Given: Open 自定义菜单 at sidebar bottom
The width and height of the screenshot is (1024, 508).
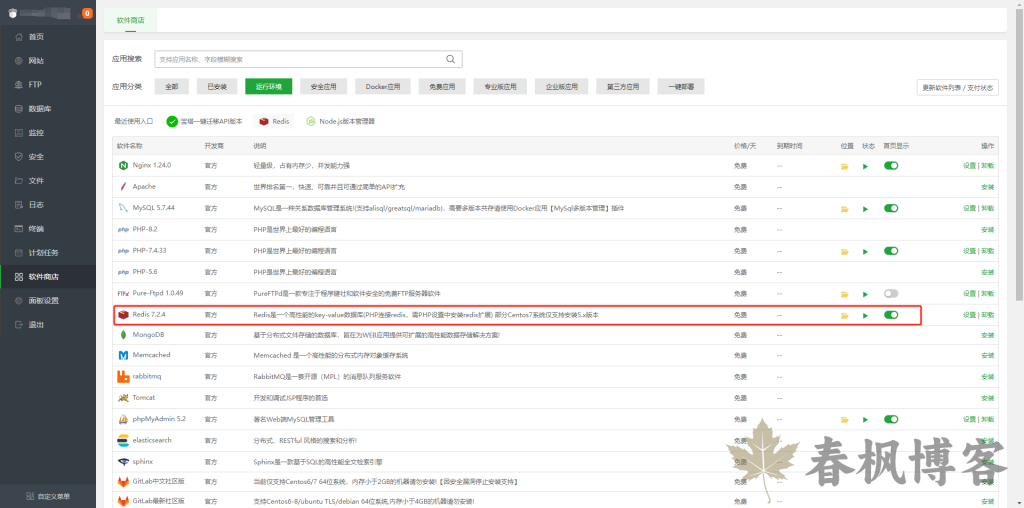Looking at the screenshot, I should 48,496.
